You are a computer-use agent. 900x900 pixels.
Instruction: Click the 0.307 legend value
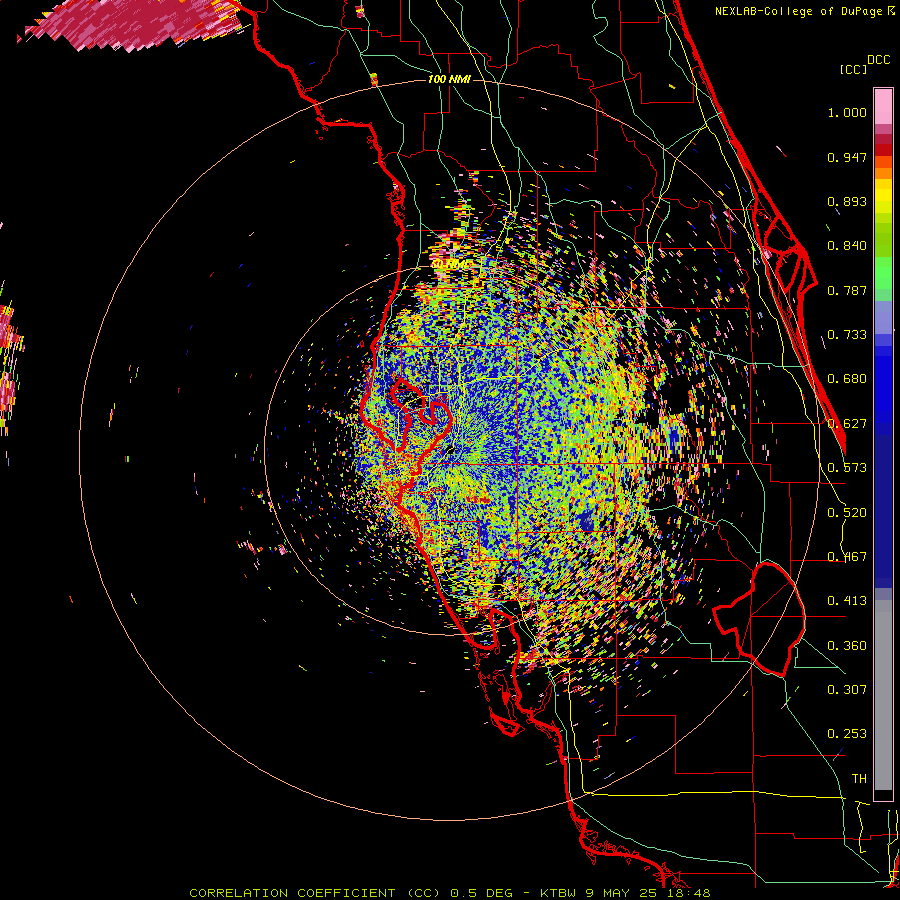coord(847,690)
